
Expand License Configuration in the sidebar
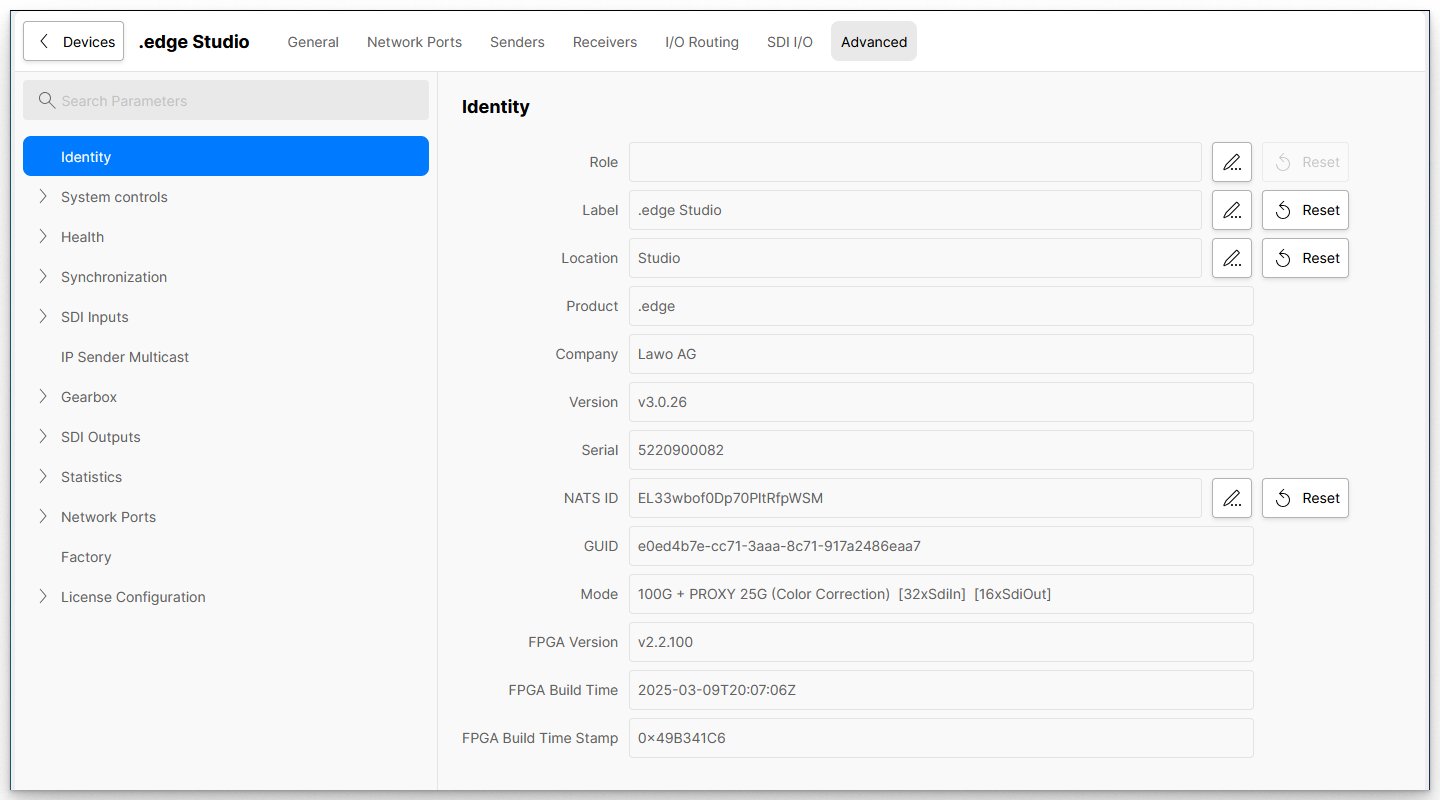click(43, 597)
